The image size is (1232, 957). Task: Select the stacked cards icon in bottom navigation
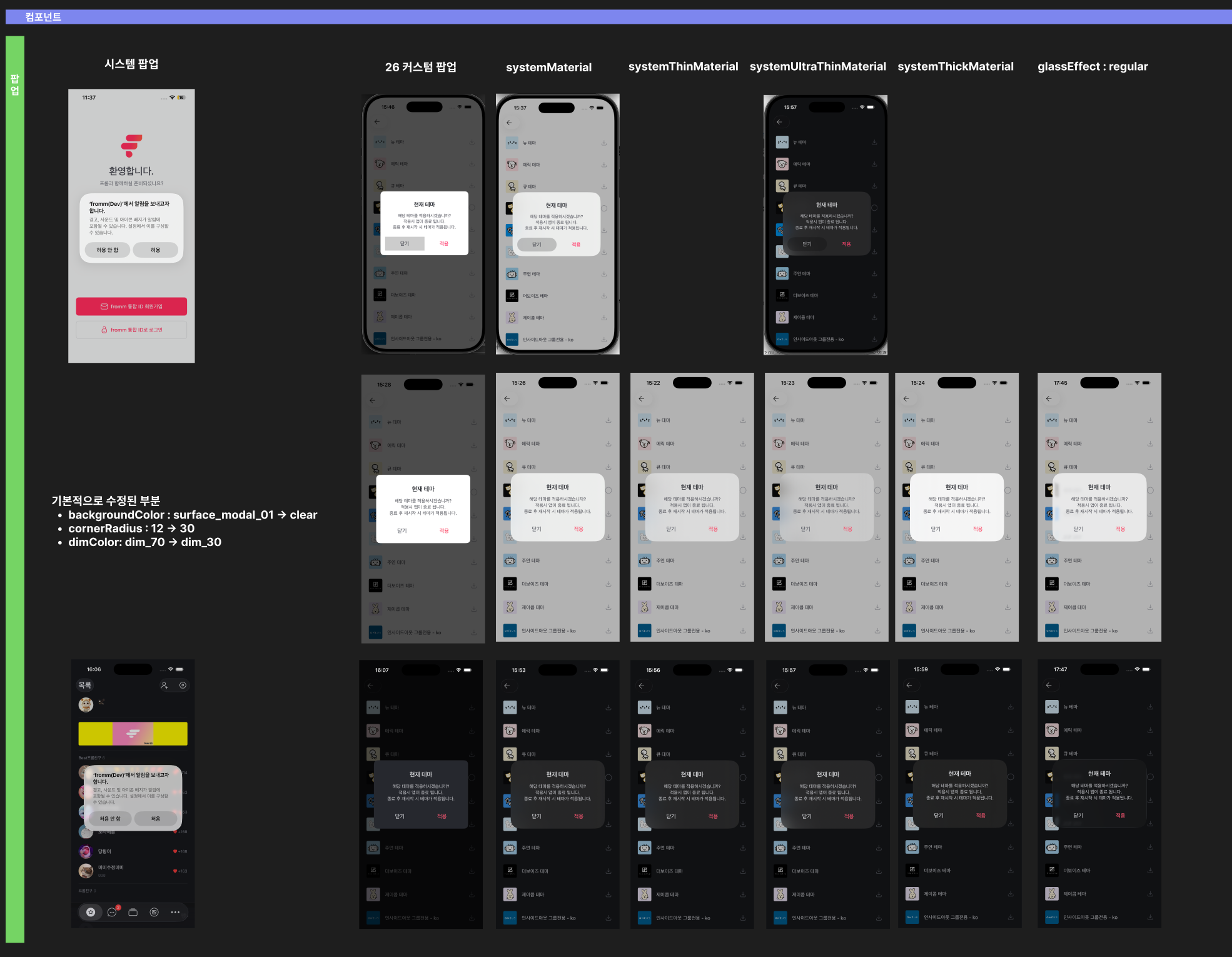coord(133,912)
